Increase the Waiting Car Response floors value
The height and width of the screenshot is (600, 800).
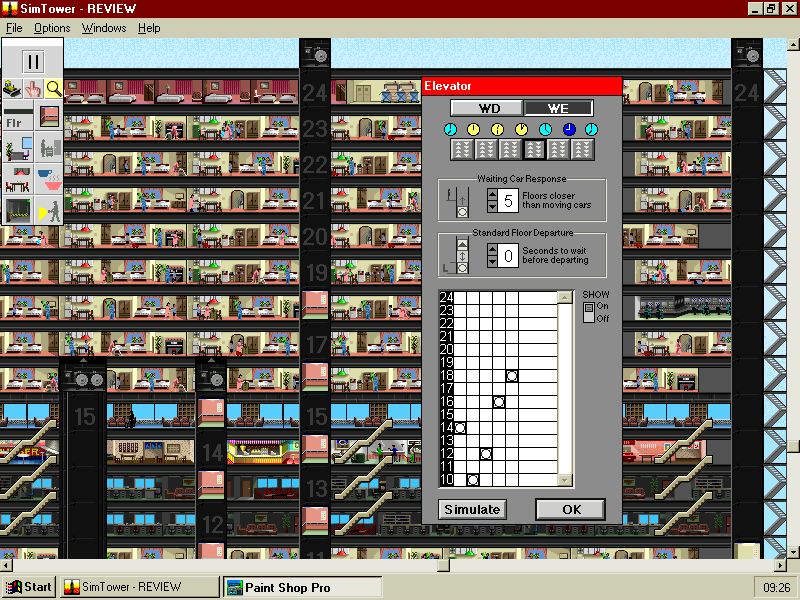[492, 194]
